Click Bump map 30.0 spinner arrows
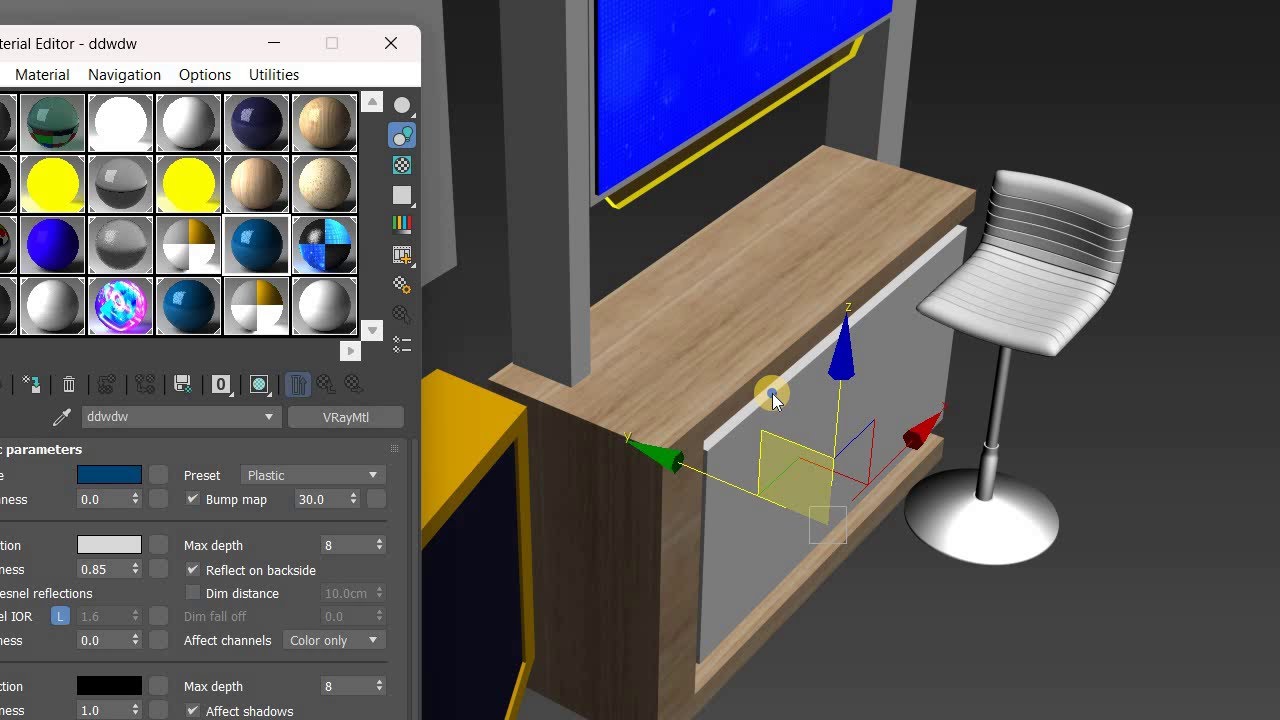 (353, 499)
